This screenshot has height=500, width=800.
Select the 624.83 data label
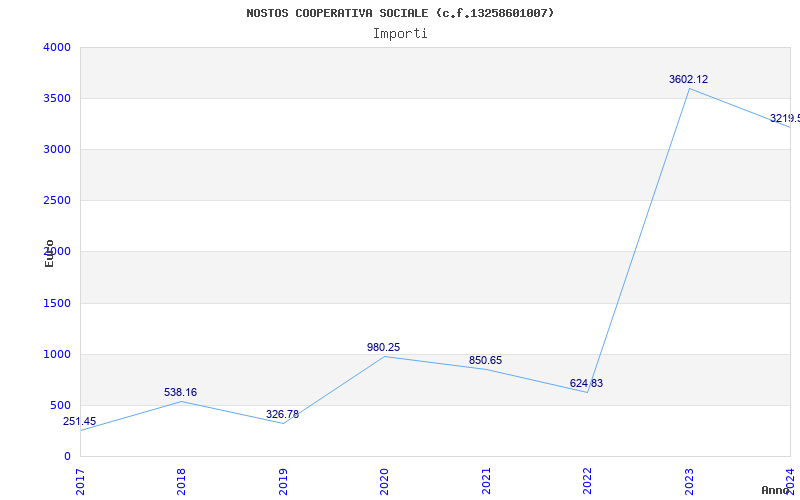click(586, 383)
